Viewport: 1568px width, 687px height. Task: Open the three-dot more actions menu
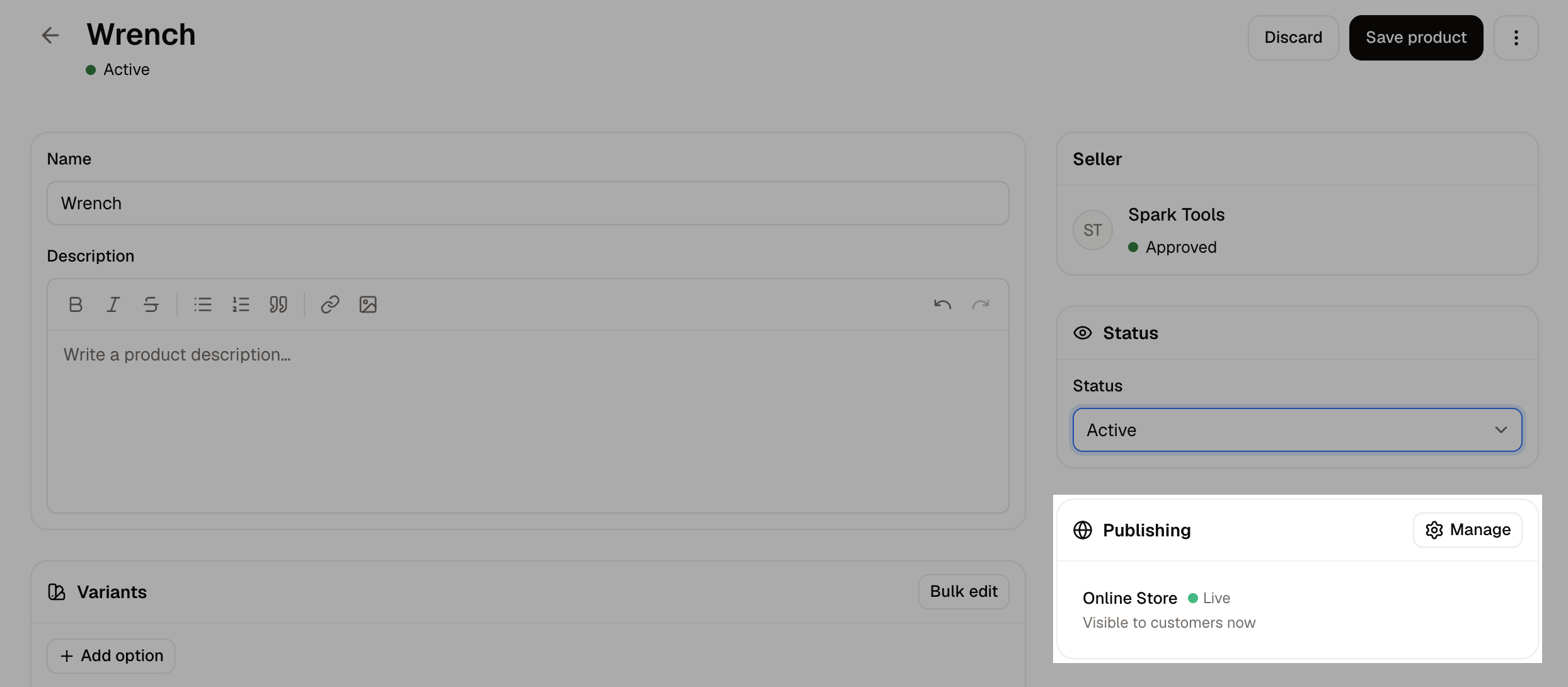1516,38
